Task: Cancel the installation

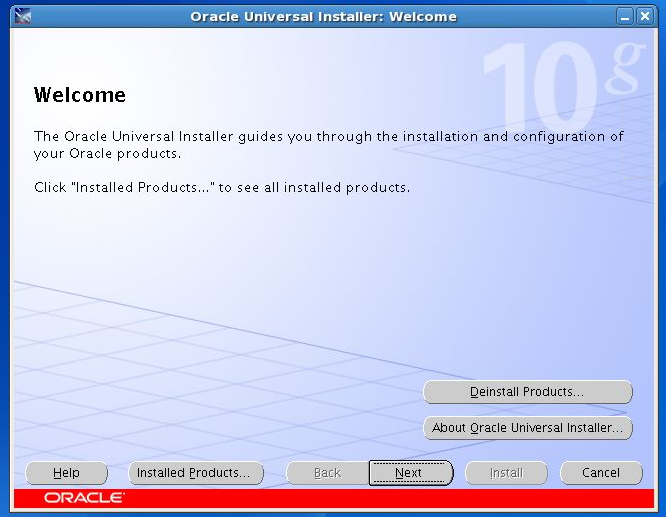Action: 601,473
